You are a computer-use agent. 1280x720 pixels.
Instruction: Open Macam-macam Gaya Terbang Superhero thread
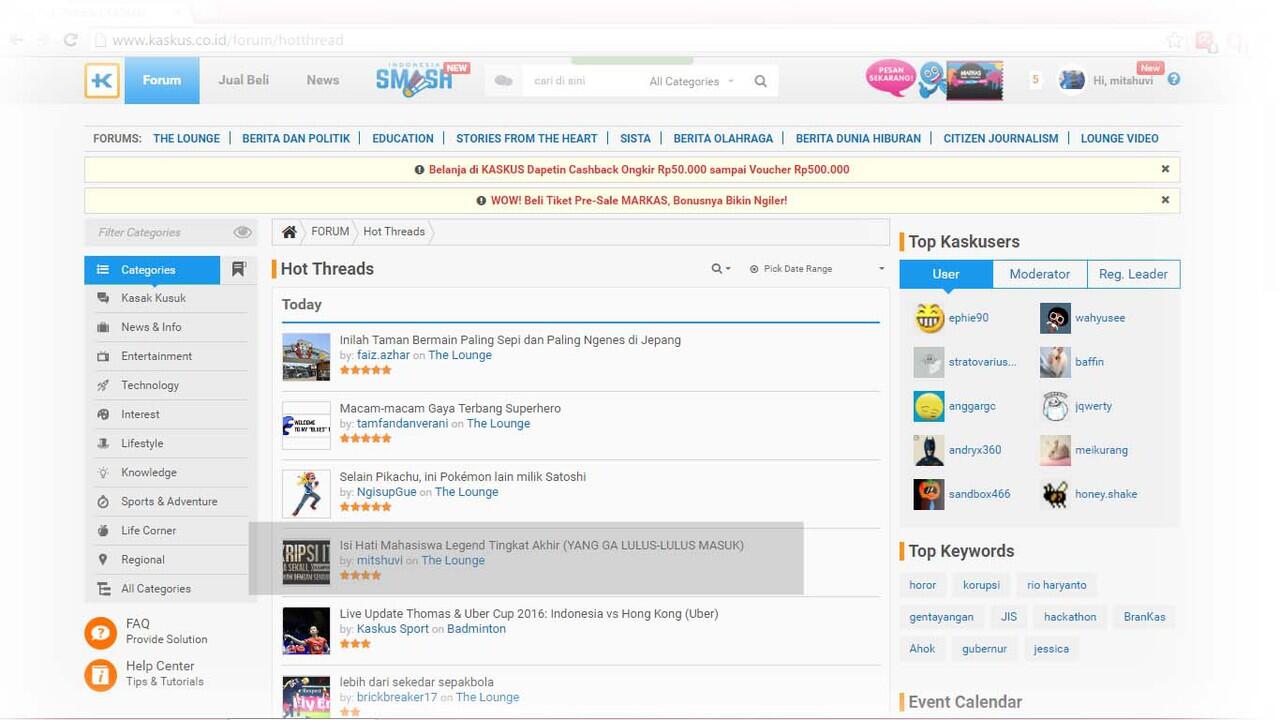point(450,408)
